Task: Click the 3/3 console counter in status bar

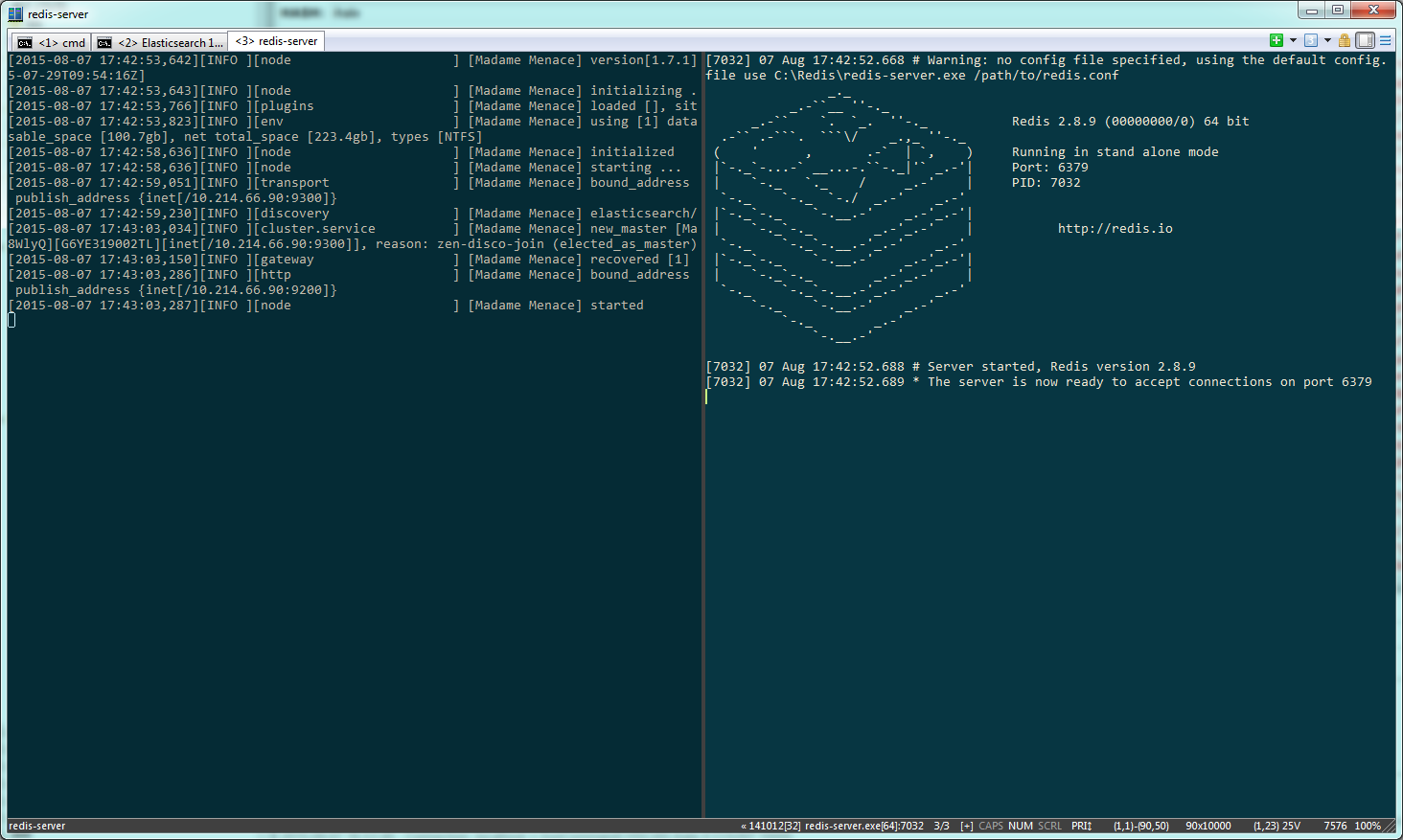Action: click(x=942, y=826)
